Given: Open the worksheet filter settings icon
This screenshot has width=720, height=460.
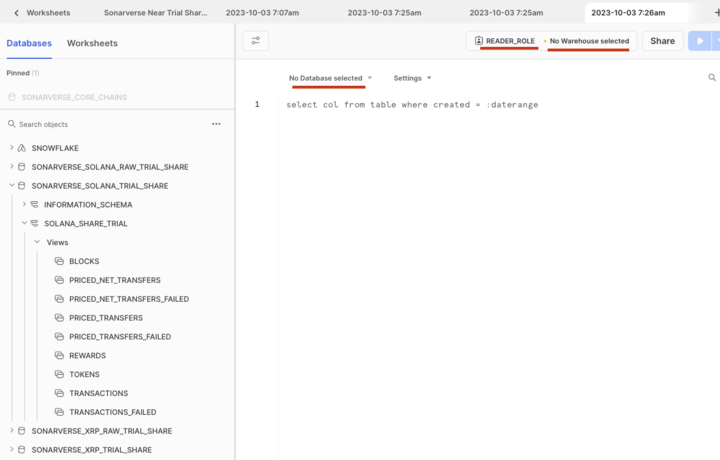Looking at the screenshot, I should click(256, 41).
